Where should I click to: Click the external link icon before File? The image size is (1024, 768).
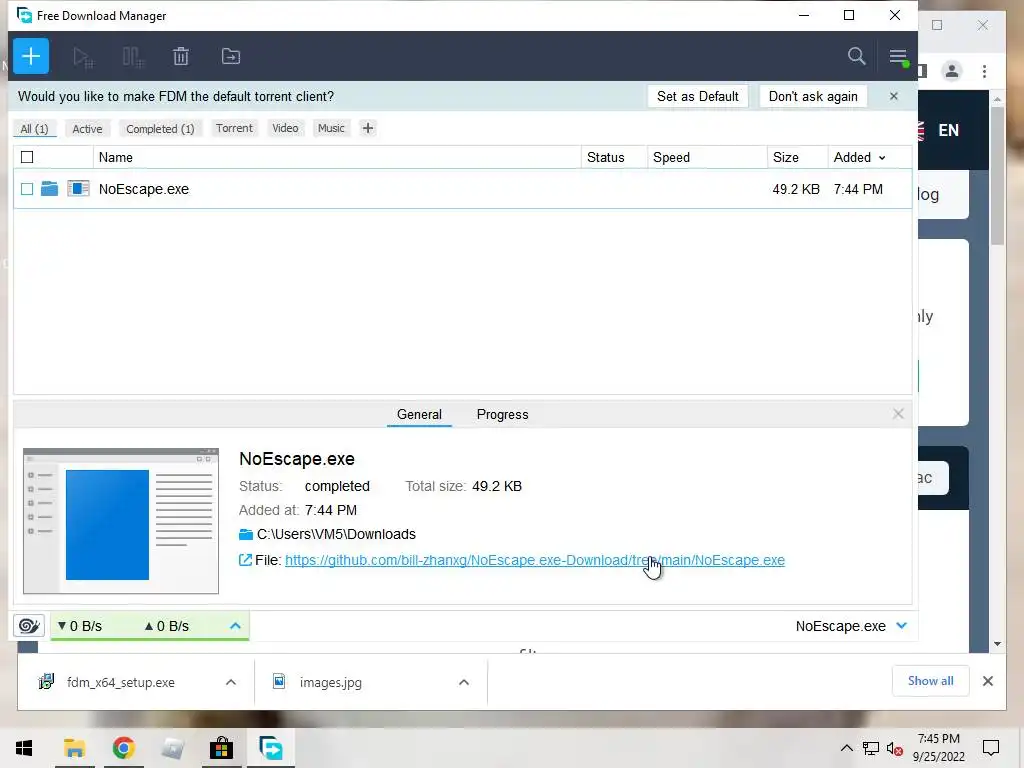tap(245, 560)
